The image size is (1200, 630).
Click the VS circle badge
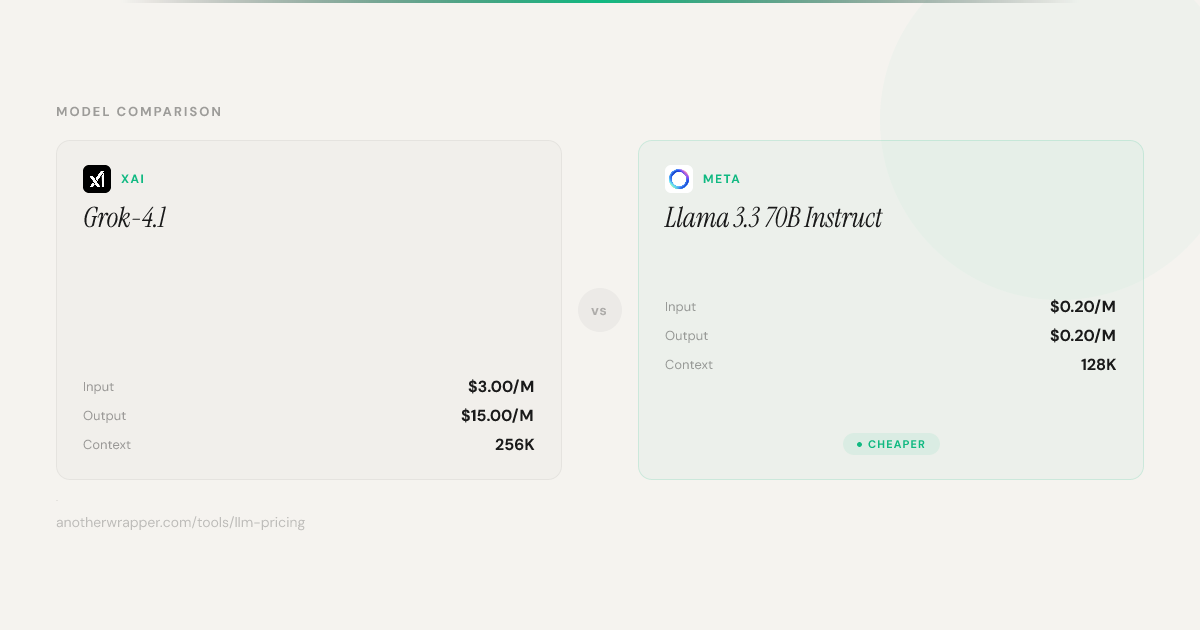600,310
